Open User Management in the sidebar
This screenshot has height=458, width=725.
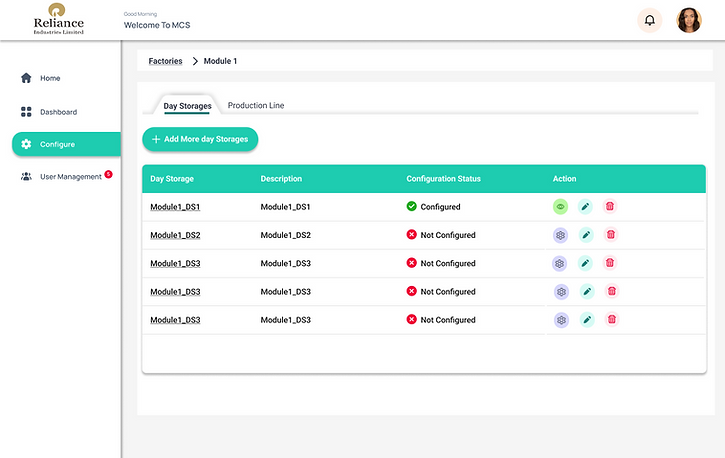pyautogui.click(x=66, y=177)
